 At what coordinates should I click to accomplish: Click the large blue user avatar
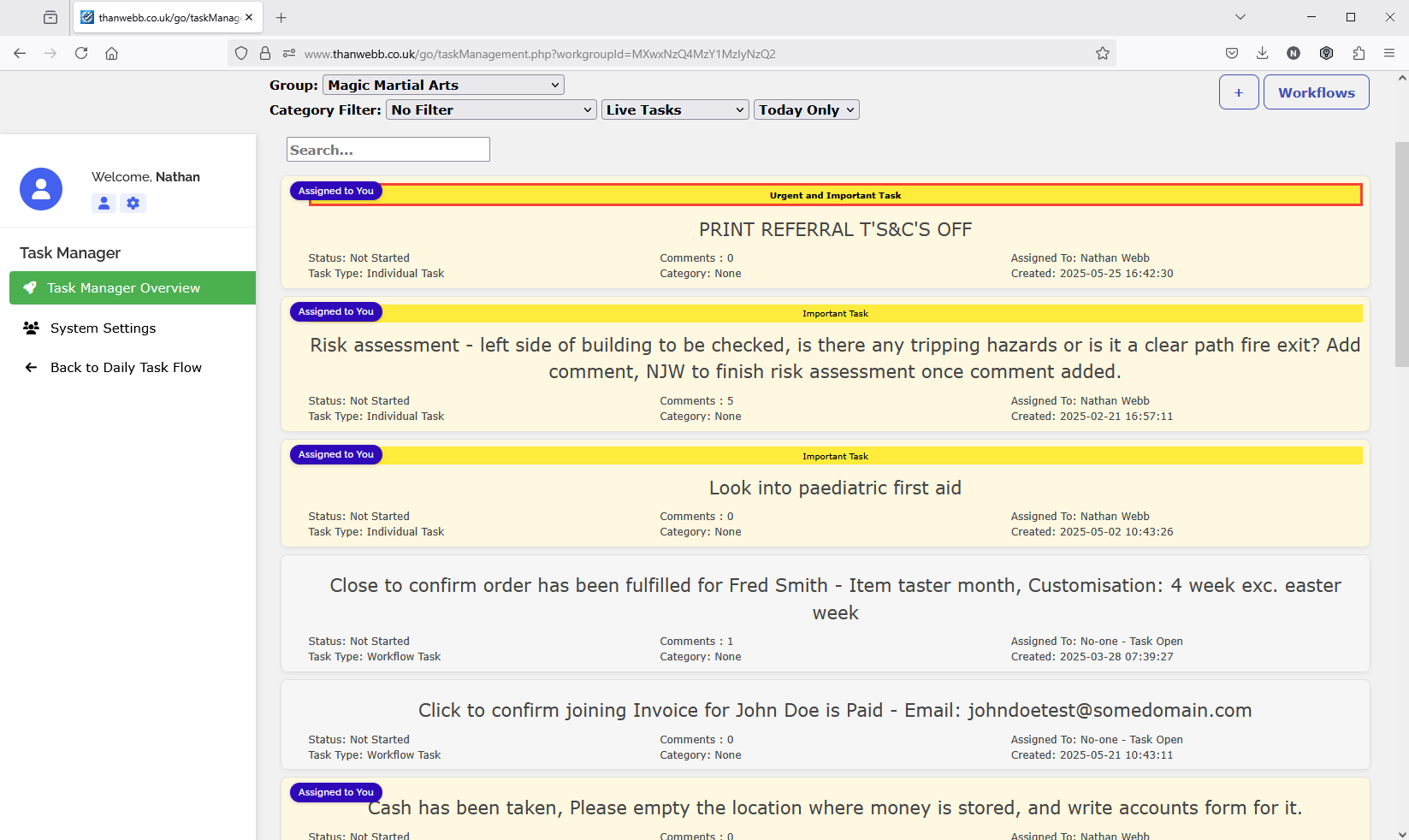tap(41, 189)
